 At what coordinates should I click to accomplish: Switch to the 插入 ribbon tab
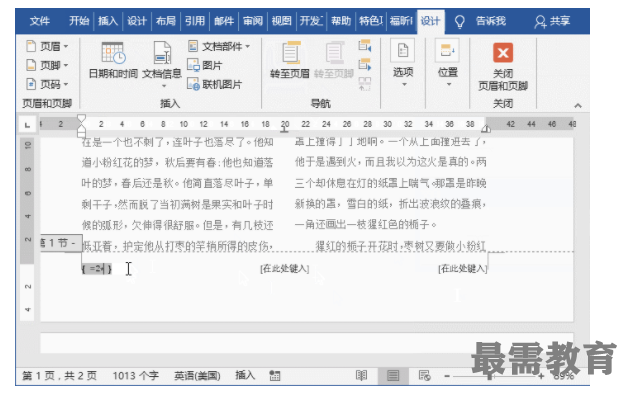(108, 21)
